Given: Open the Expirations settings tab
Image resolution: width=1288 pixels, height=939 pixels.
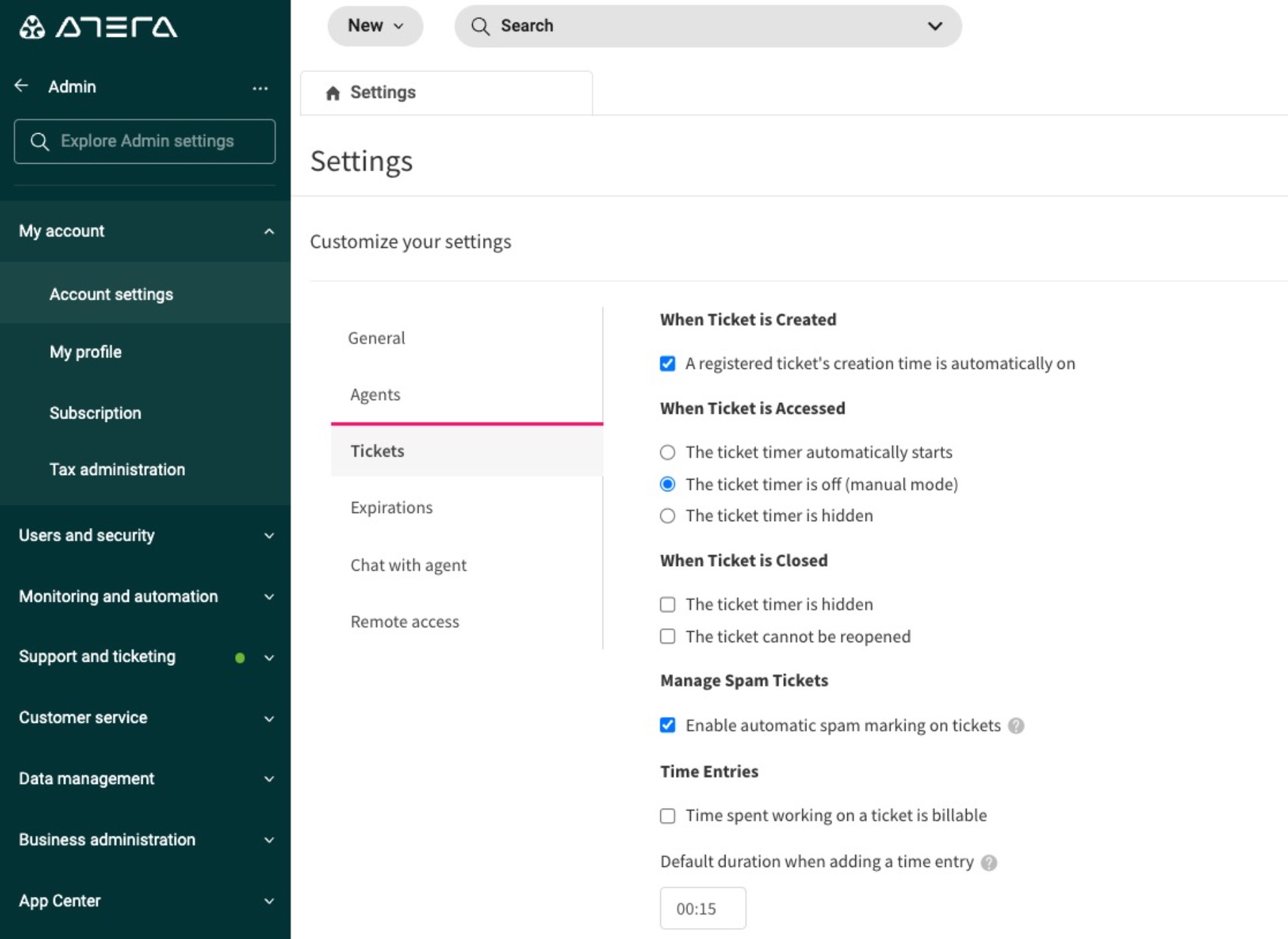Looking at the screenshot, I should click(x=467, y=508).
